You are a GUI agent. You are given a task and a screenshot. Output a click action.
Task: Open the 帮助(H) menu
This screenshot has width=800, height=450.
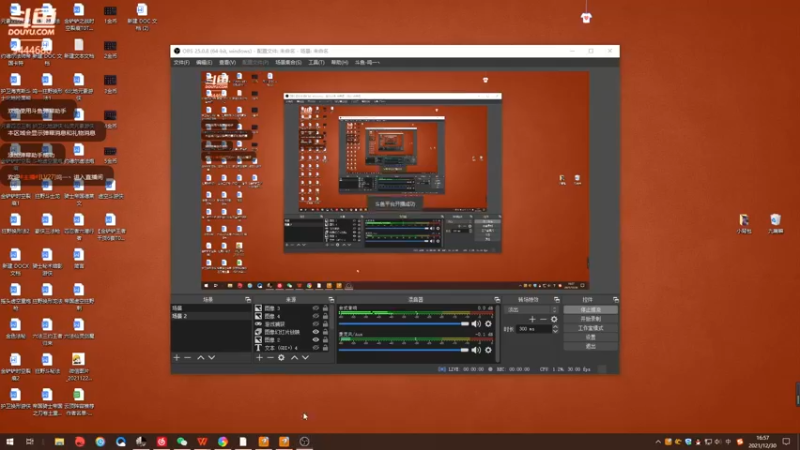(339, 62)
